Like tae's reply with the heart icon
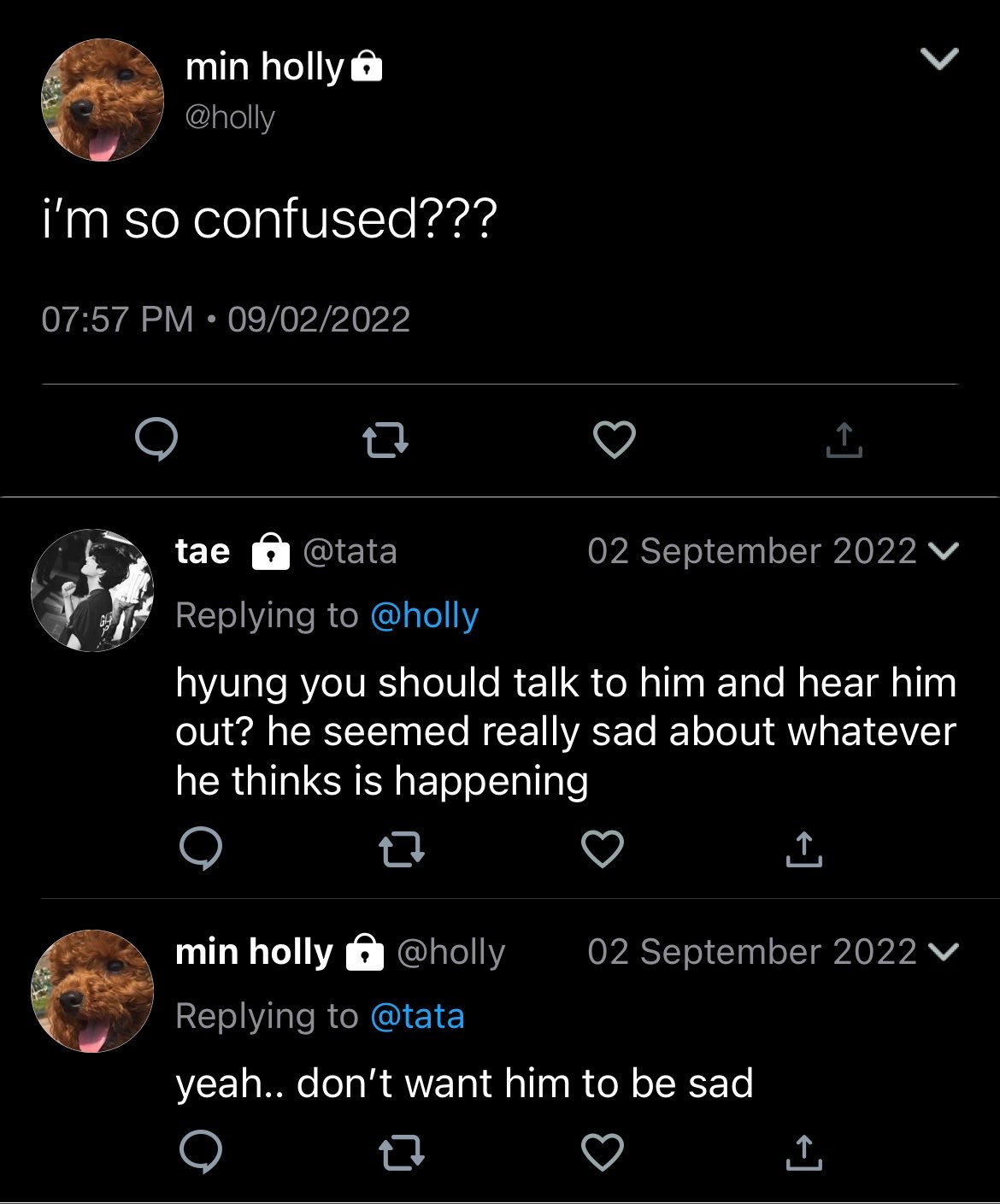This screenshot has width=1000, height=1204. (603, 849)
